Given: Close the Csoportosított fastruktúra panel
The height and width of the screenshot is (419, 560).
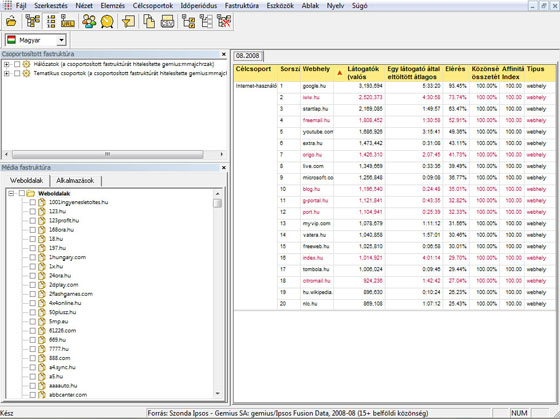Looking at the screenshot, I should click(224, 54).
